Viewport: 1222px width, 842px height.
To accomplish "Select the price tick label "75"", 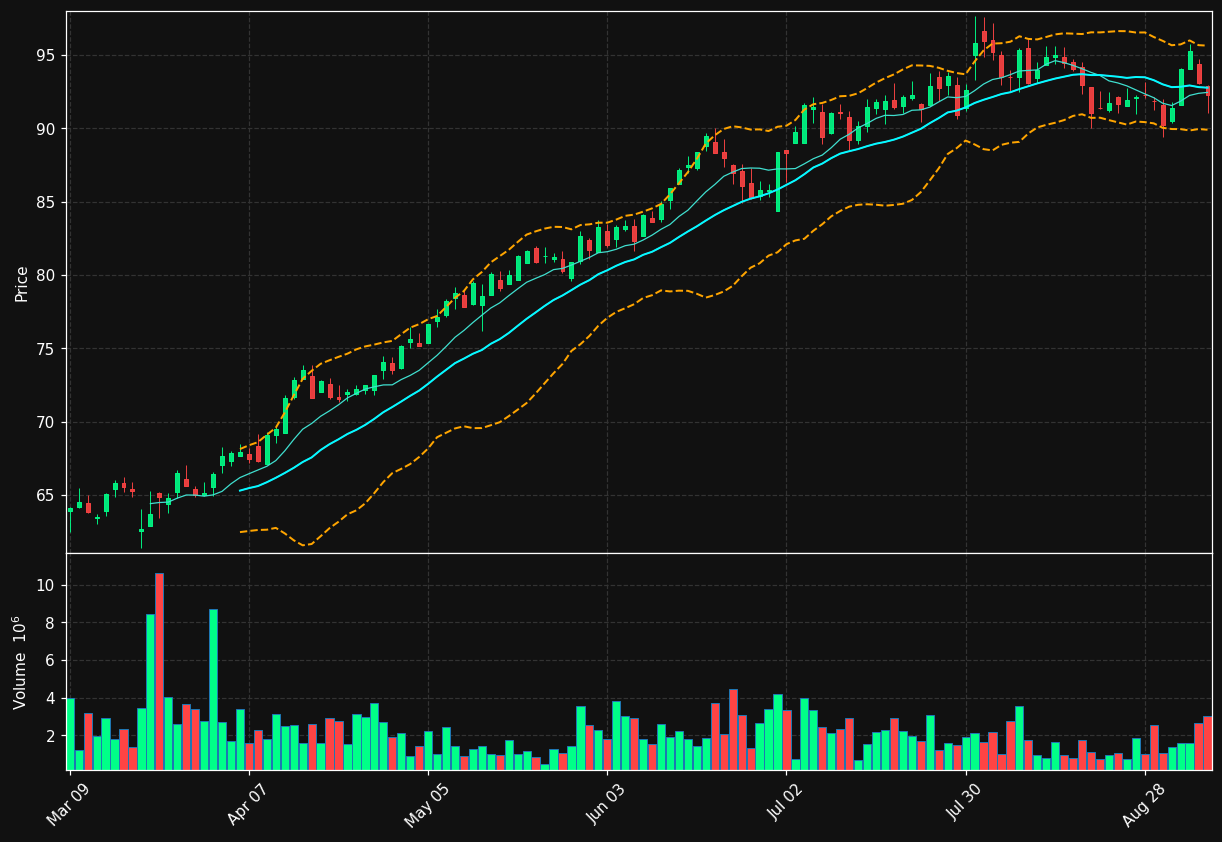I will (x=48, y=349).
